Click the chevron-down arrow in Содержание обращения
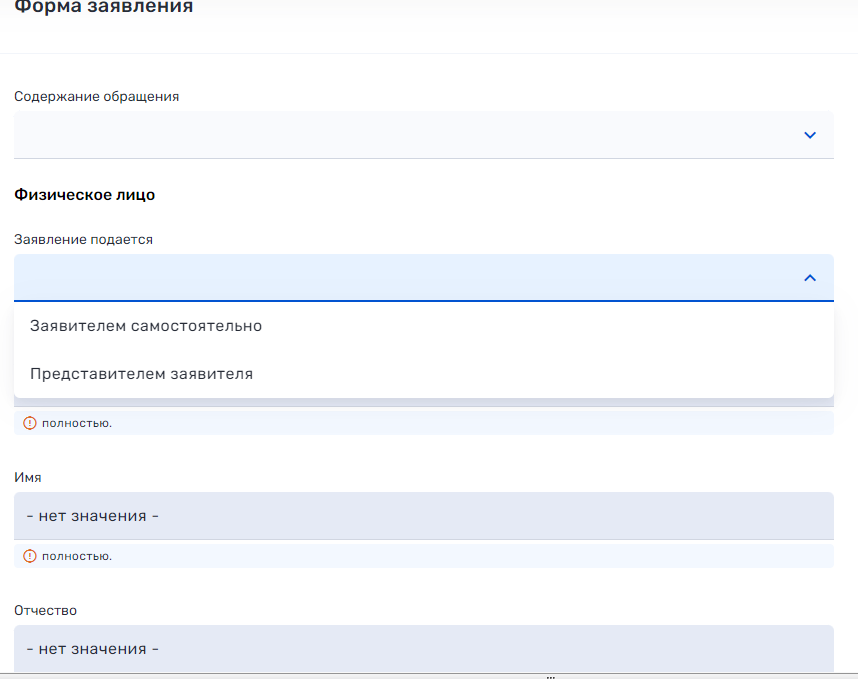 click(810, 135)
